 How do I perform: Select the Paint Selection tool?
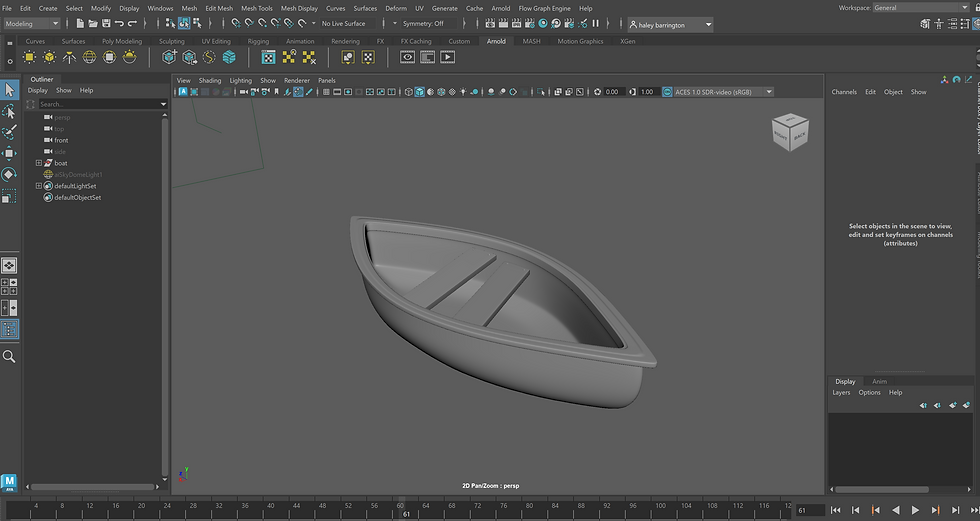pyautogui.click(x=9, y=132)
